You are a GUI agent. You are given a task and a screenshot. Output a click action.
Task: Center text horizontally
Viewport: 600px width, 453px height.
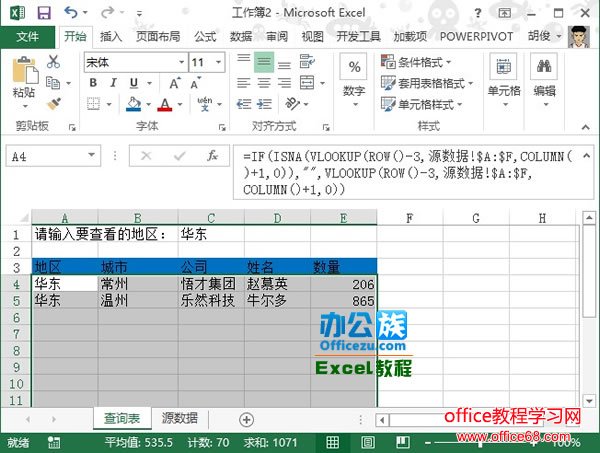264,83
